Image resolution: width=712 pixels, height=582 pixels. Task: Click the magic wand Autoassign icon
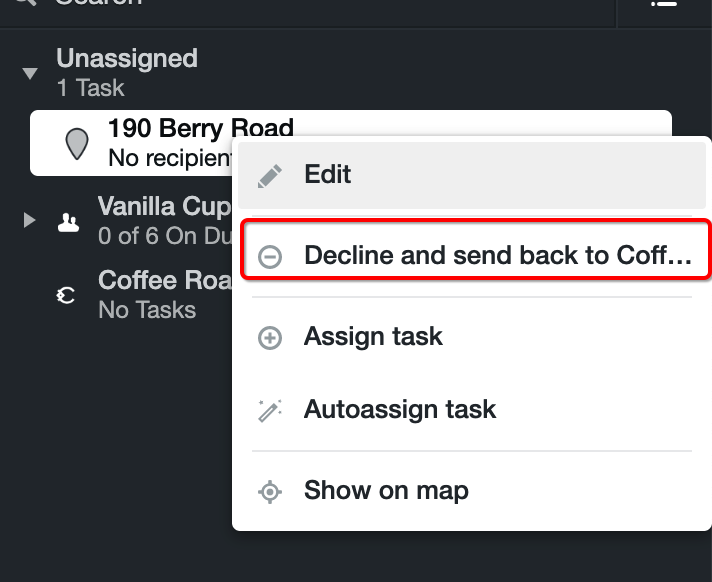270,410
